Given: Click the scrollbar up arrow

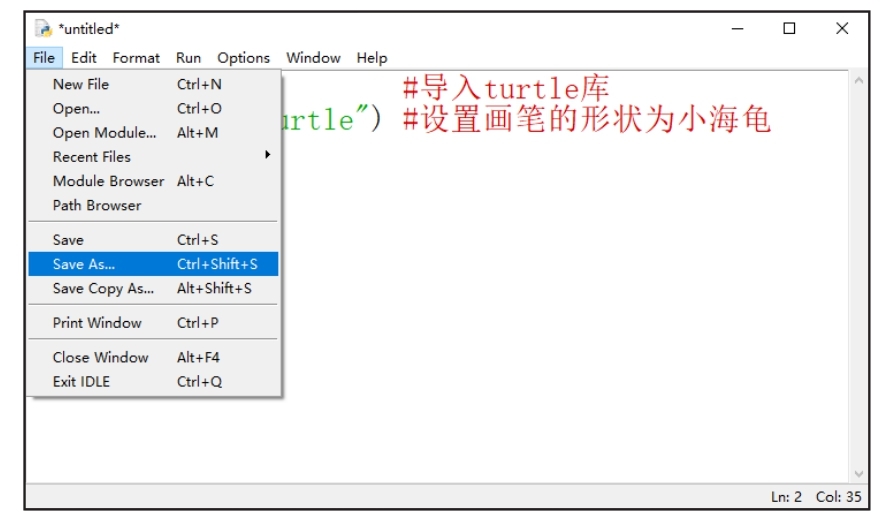Looking at the screenshot, I should [859, 81].
